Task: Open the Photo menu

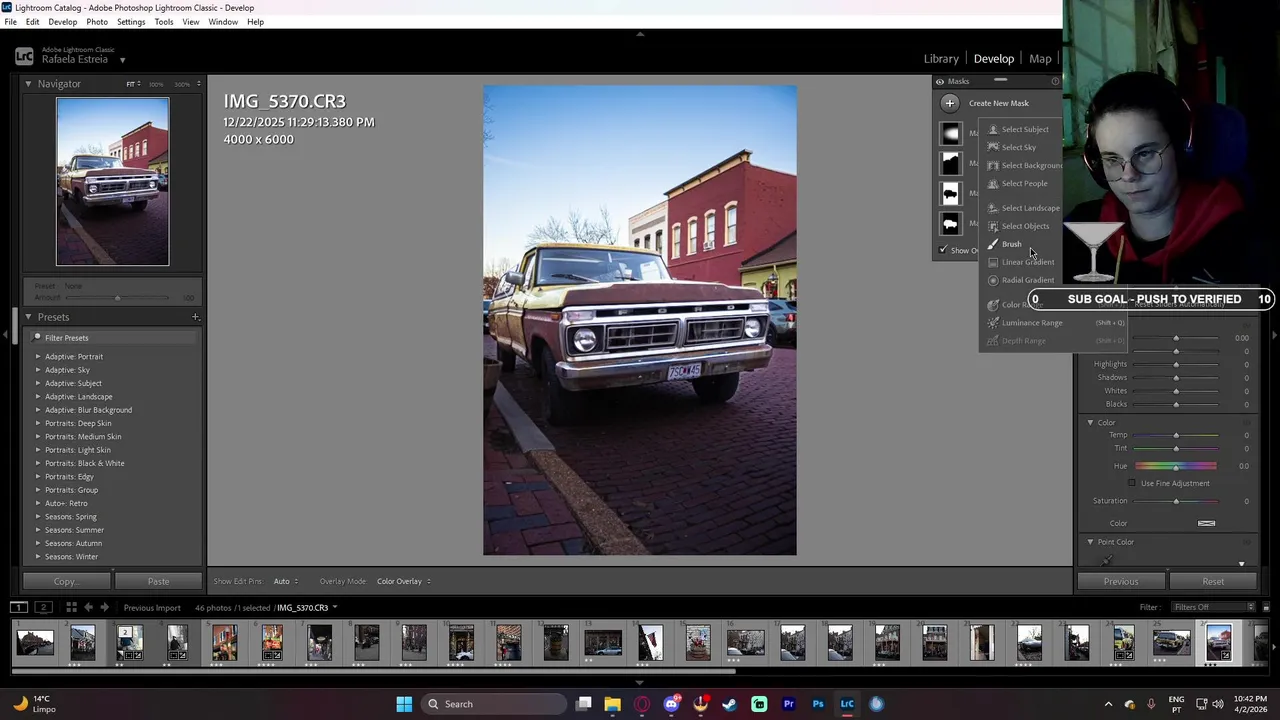Action: click(x=97, y=22)
